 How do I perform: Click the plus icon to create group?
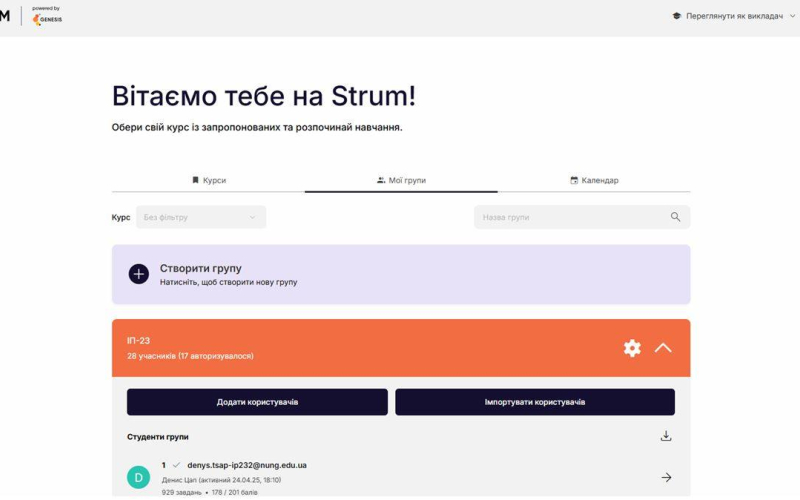tap(139, 274)
